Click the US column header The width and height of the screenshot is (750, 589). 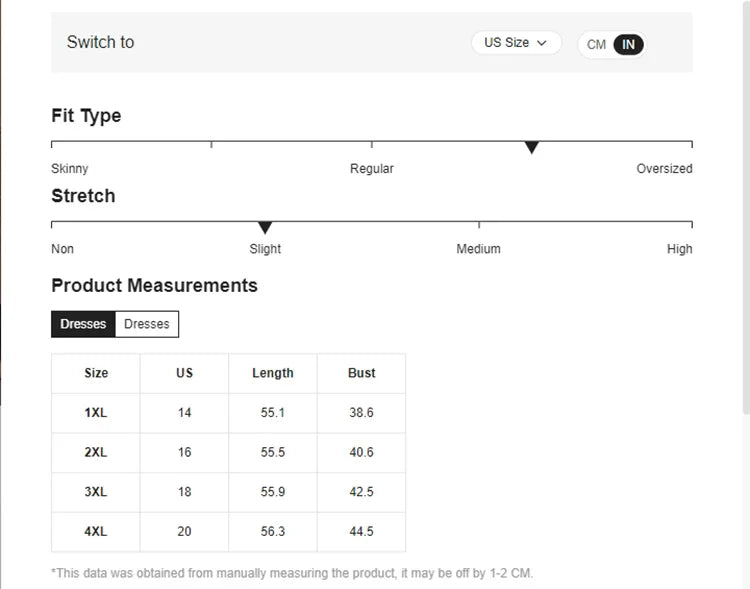coord(184,373)
